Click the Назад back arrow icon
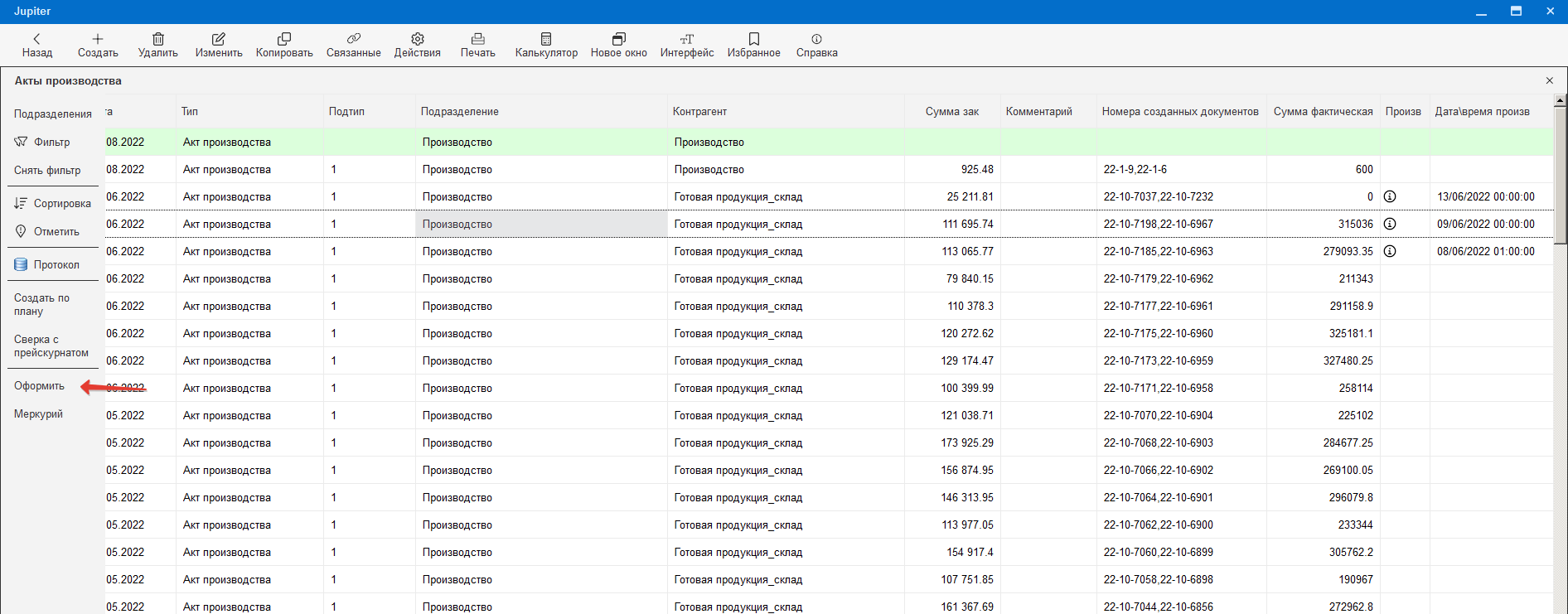This screenshot has width=1568, height=614. coord(36,38)
